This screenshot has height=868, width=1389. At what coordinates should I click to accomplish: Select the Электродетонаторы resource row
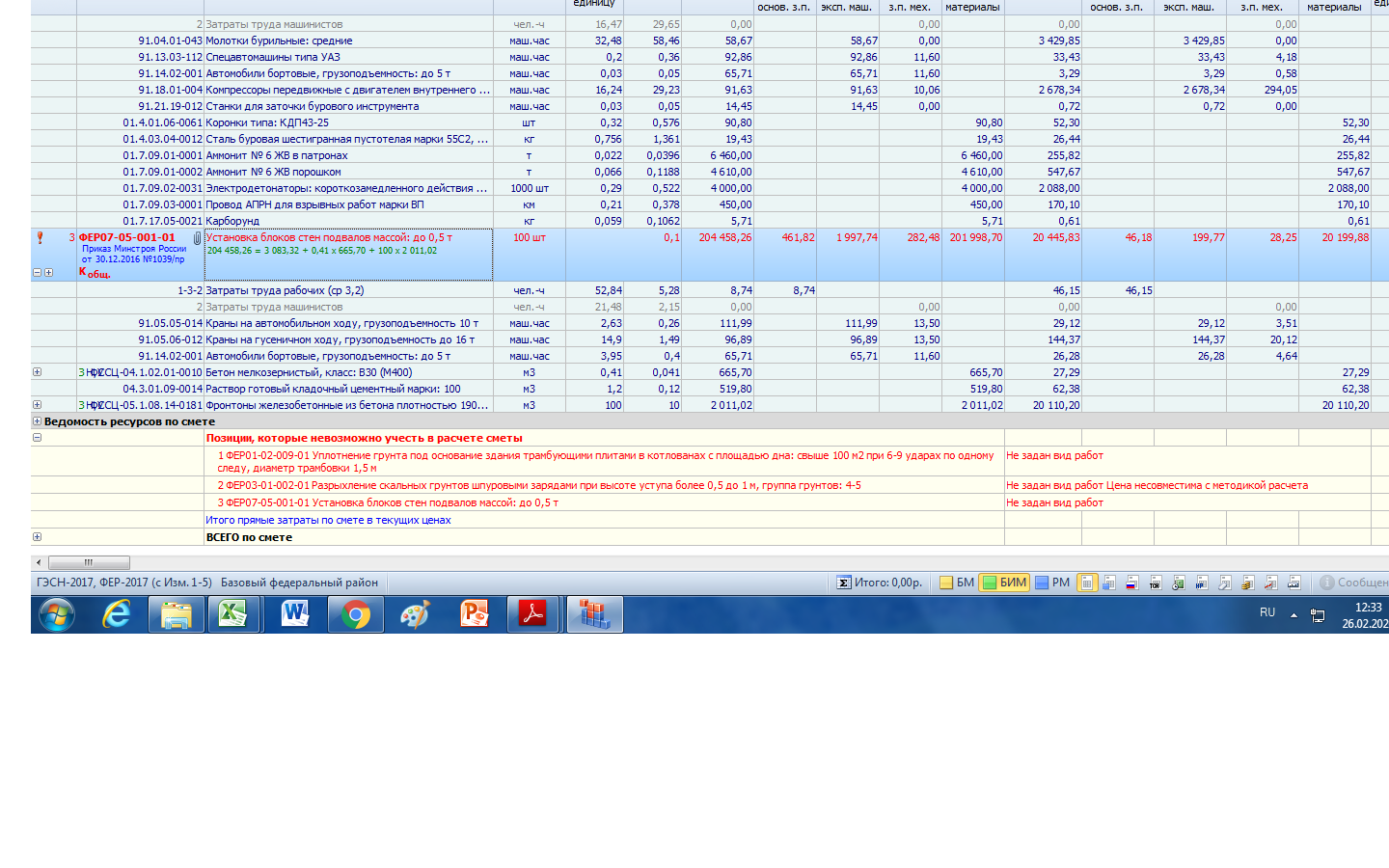coord(710,188)
